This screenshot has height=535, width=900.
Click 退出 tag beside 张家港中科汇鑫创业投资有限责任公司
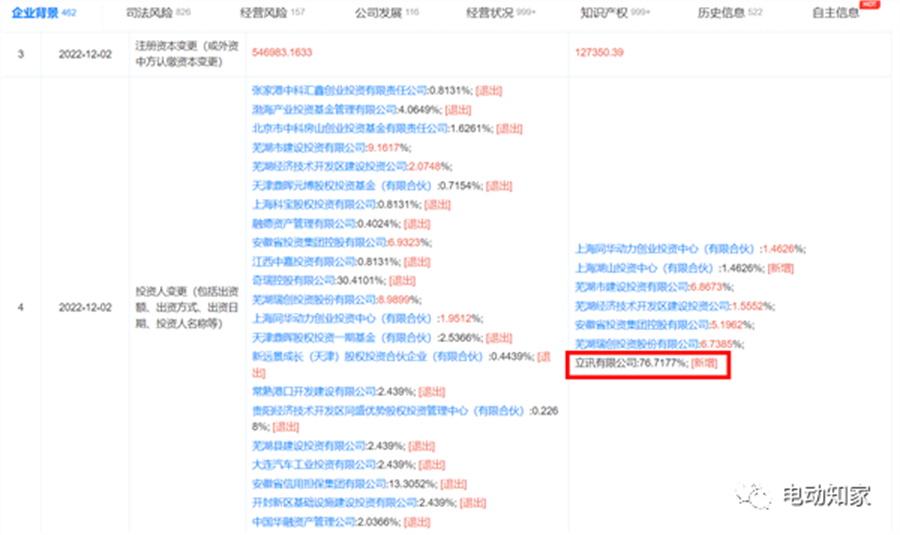click(489, 90)
